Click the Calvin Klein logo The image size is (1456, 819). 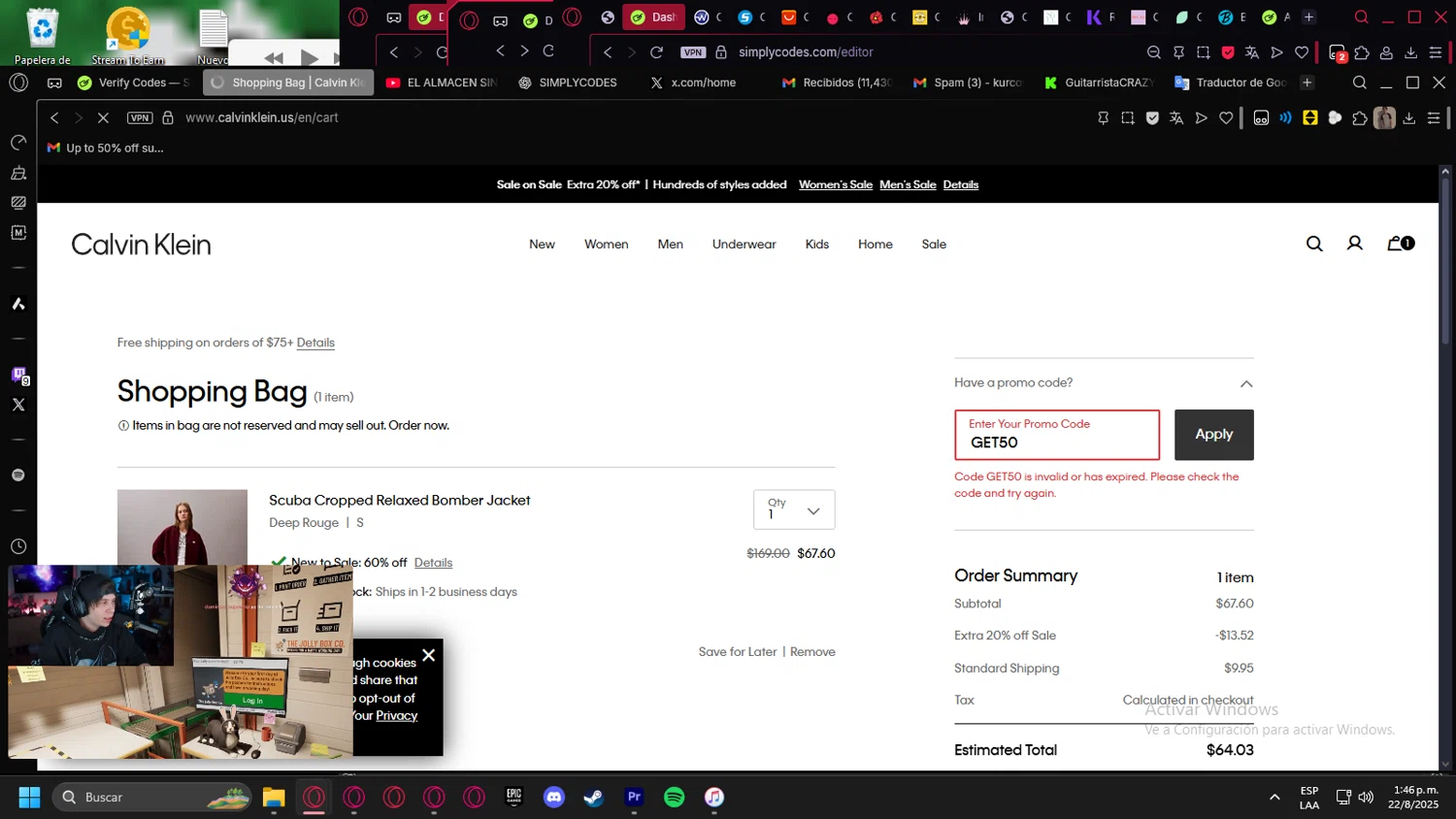(141, 245)
